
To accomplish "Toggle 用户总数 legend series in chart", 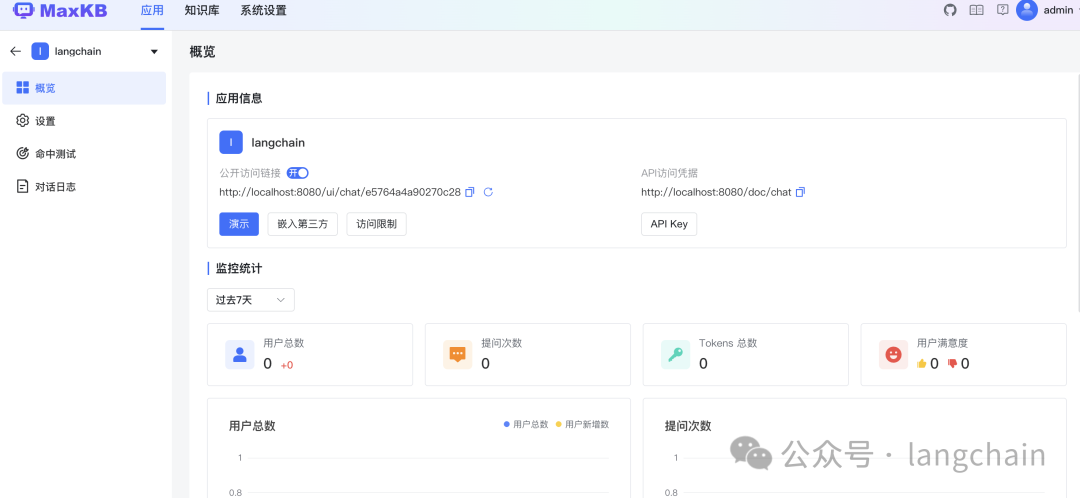I will click(526, 424).
